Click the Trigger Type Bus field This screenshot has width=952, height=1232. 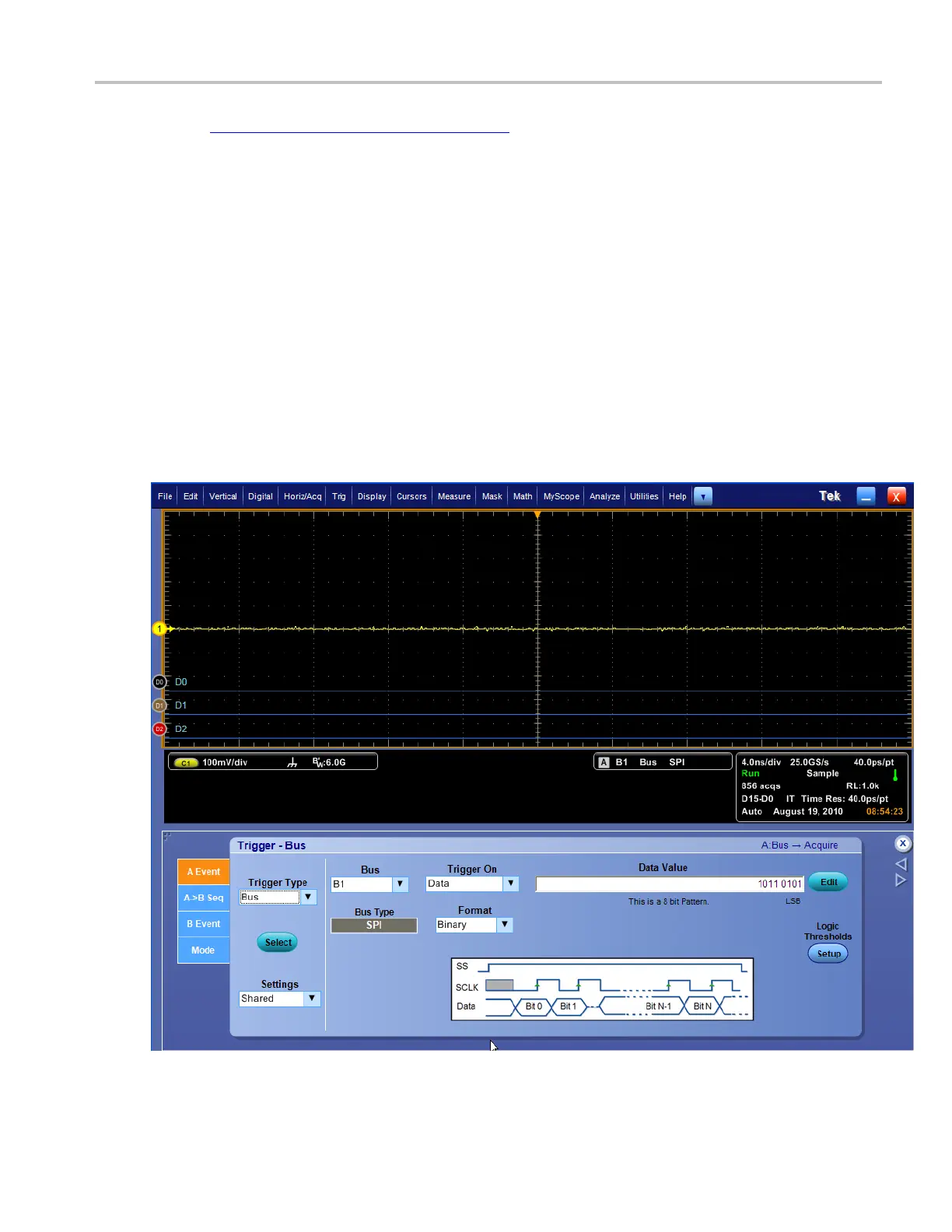tap(269, 897)
